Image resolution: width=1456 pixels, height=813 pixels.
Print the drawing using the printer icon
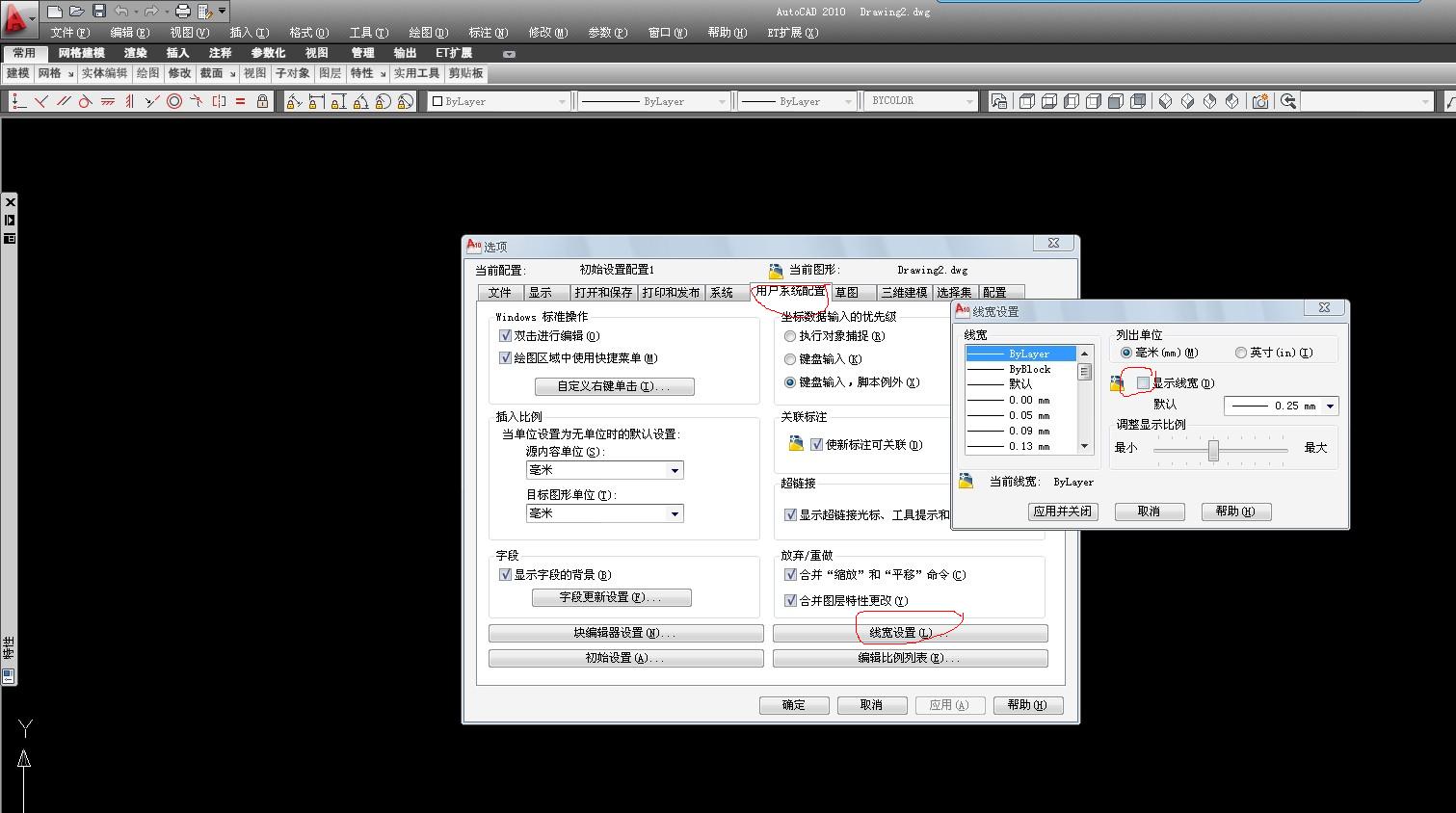pyautogui.click(x=183, y=12)
